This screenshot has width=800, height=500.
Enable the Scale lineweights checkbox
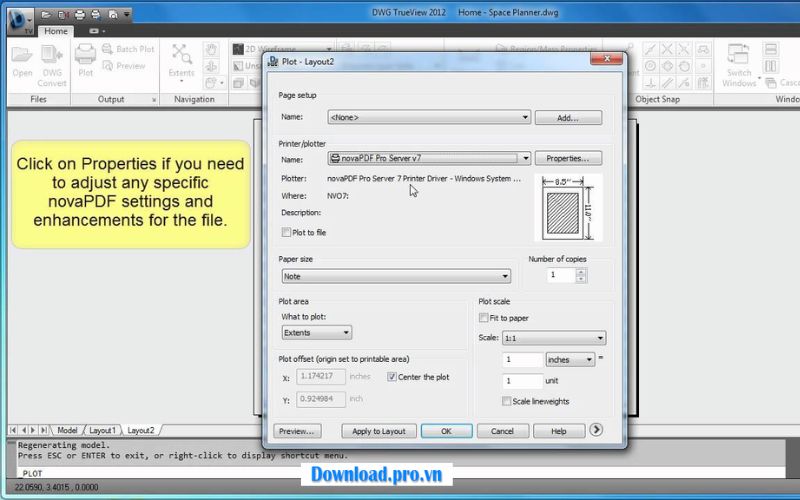click(x=506, y=401)
